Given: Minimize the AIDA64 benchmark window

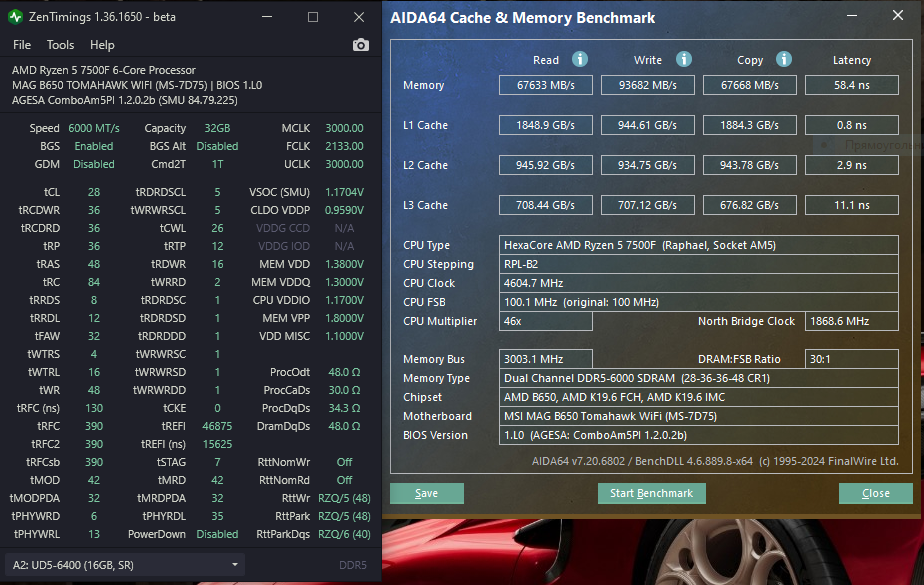Looking at the screenshot, I should [x=852, y=15].
